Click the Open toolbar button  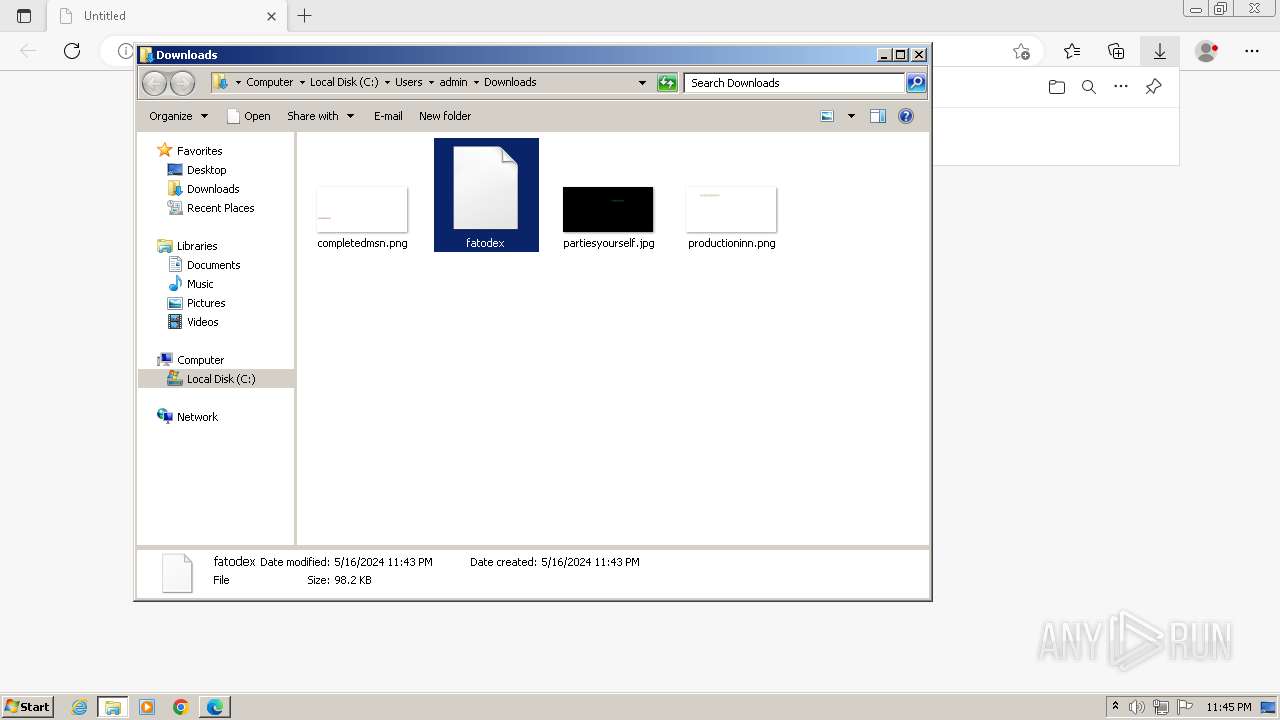coord(249,116)
